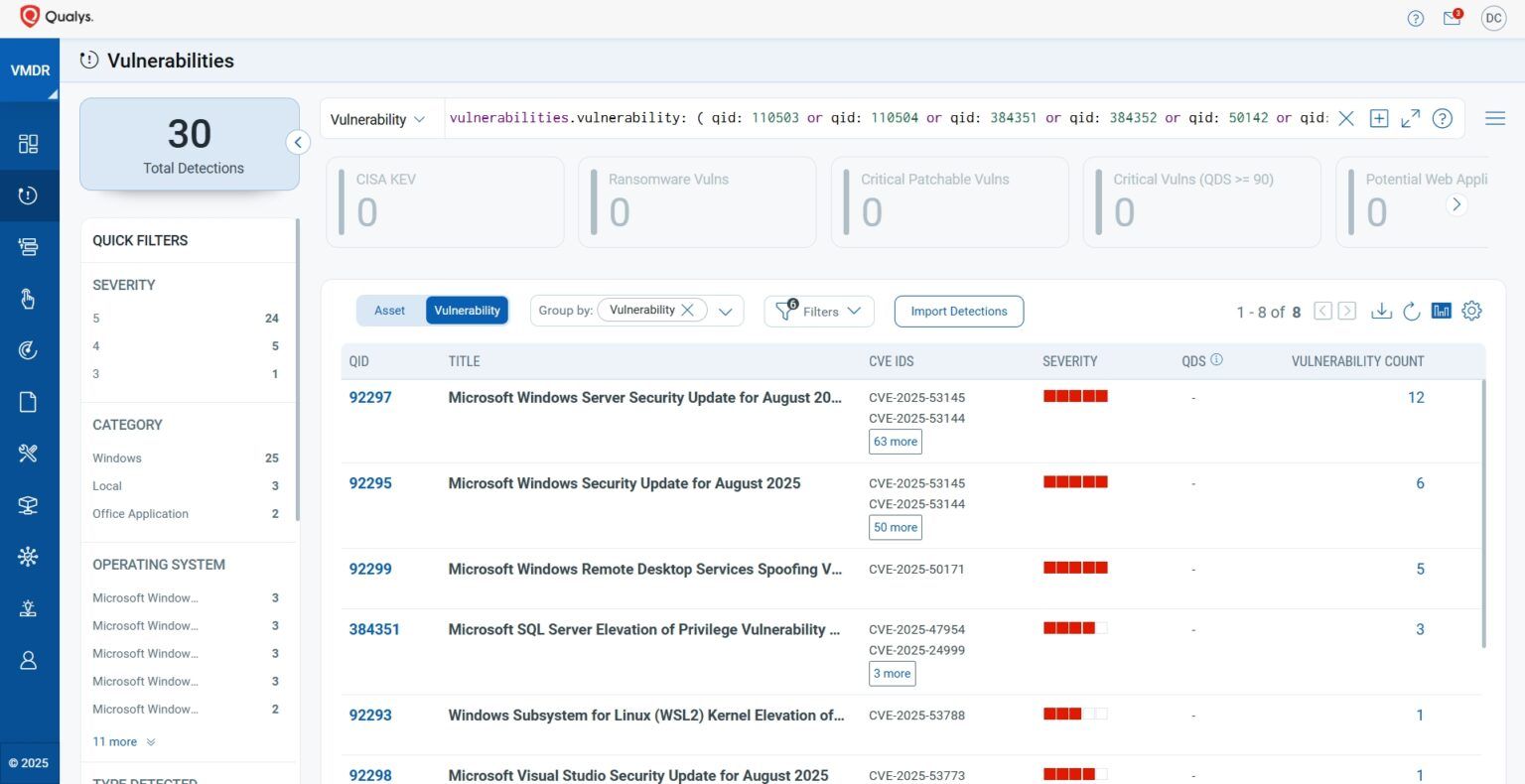Switch to the Asset view tab
The image size is (1525, 784).
tap(389, 310)
